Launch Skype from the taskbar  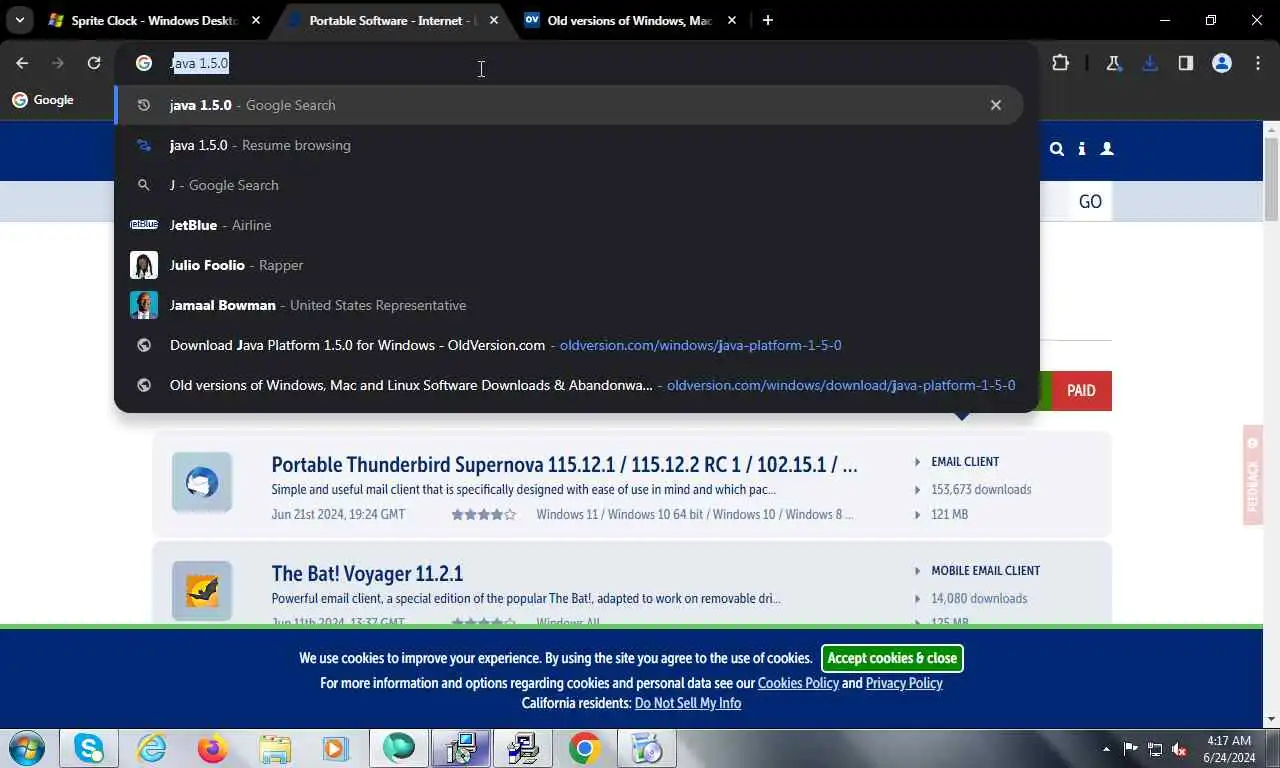[89, 748]
